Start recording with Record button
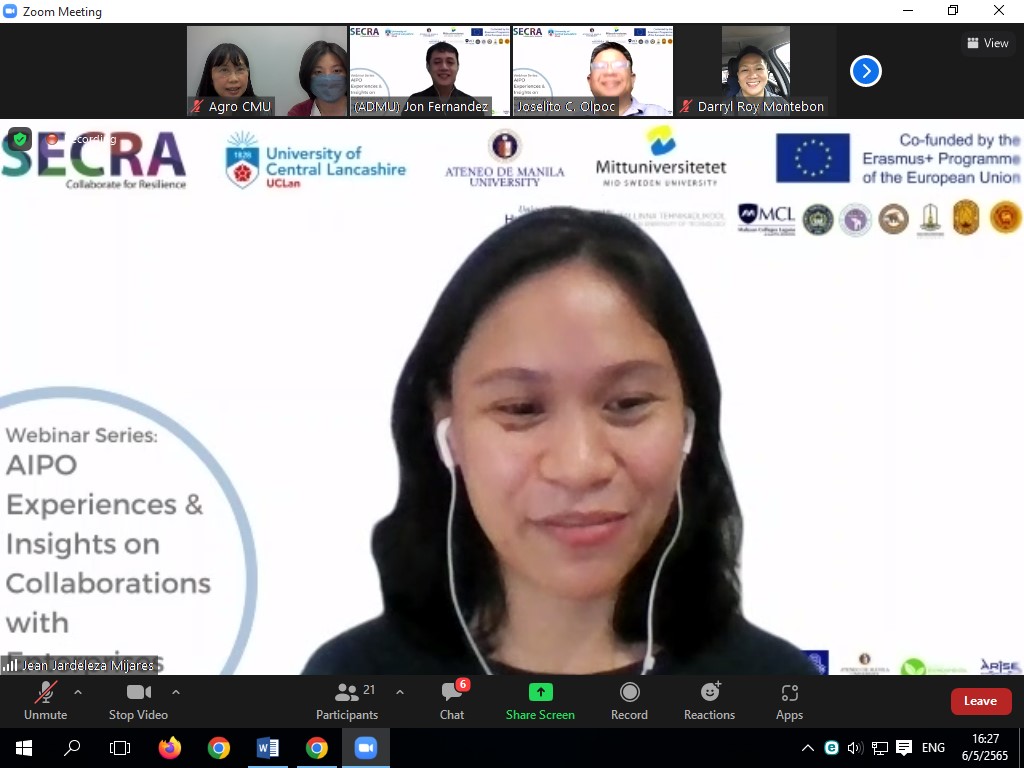The height and width of the screenshot is (768, 1024). (x=630, y=701)
